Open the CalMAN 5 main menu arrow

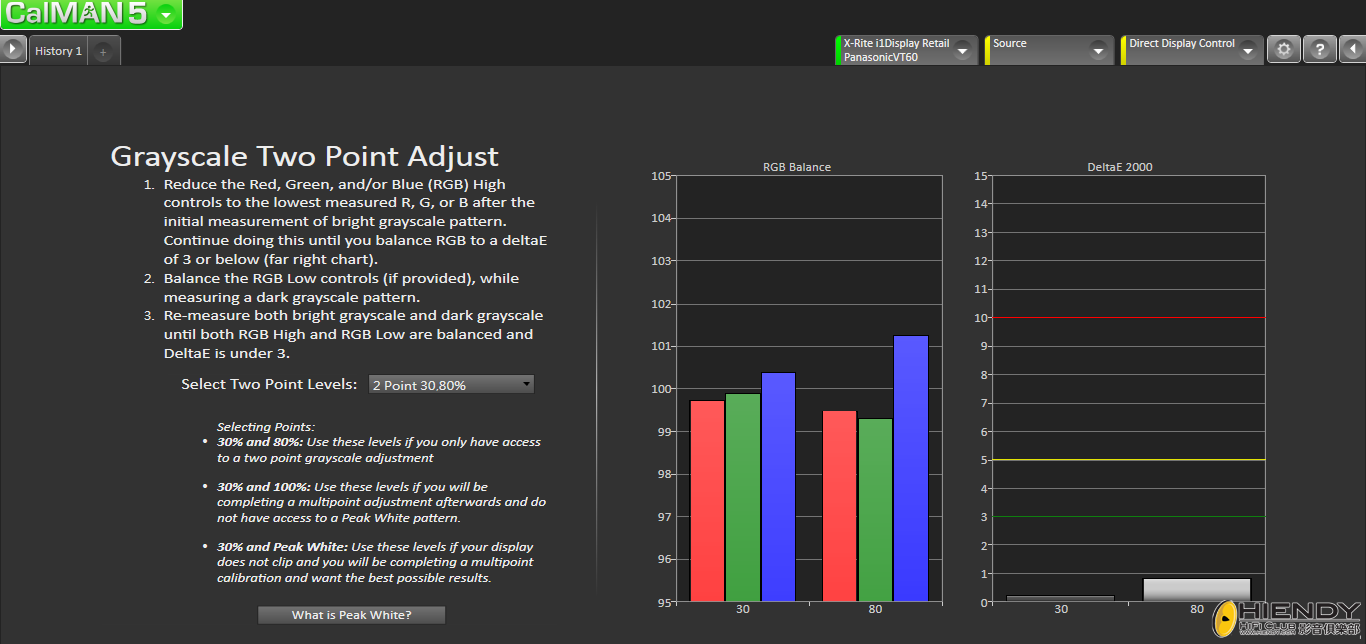click(166, 14)
